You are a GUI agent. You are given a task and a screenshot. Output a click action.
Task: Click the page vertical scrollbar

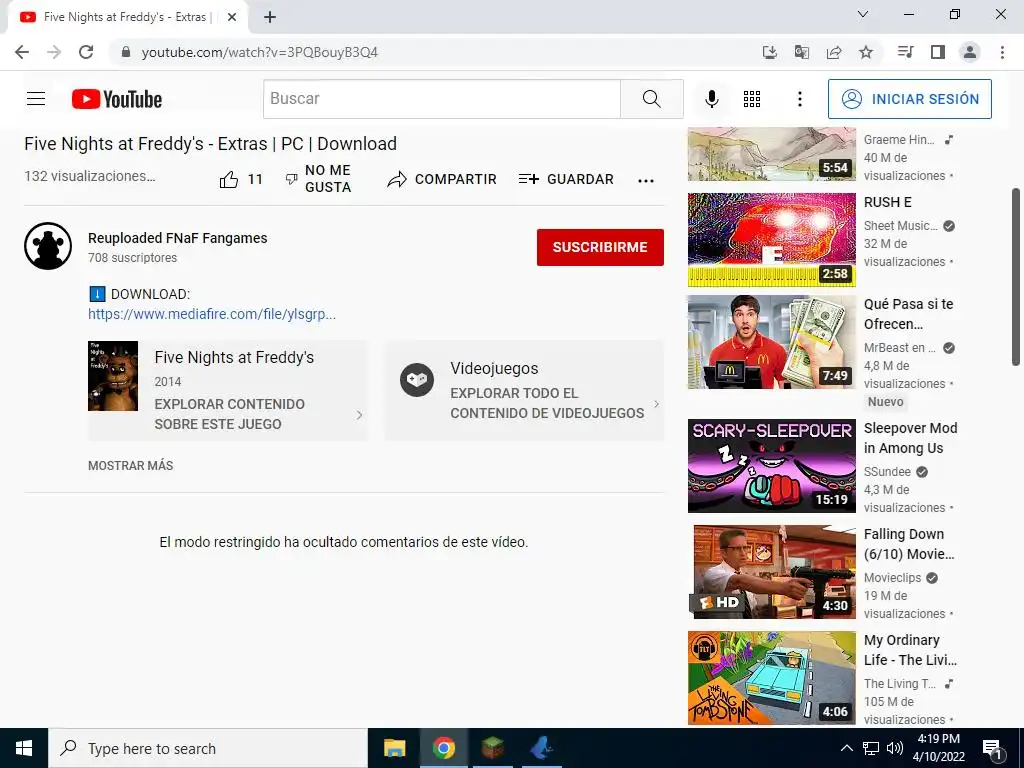pyautogui.click(x=1016, y=278)
